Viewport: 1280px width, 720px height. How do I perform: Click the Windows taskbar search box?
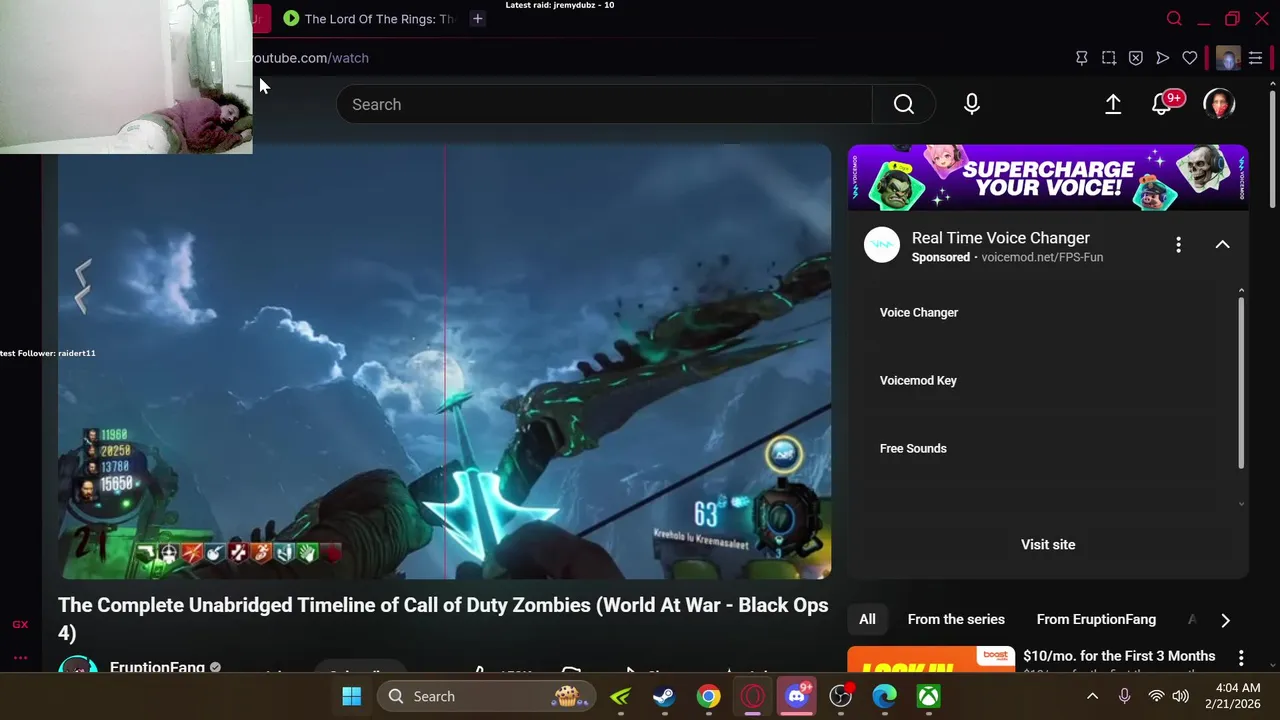[487, 696]
